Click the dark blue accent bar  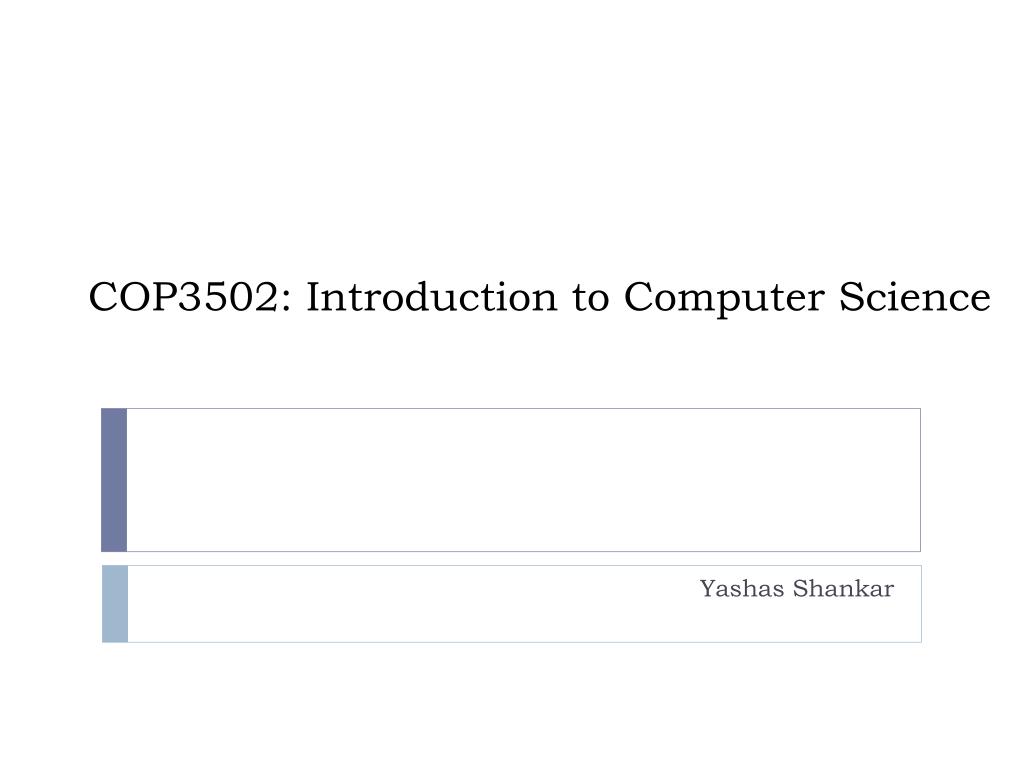pos(114,480)
